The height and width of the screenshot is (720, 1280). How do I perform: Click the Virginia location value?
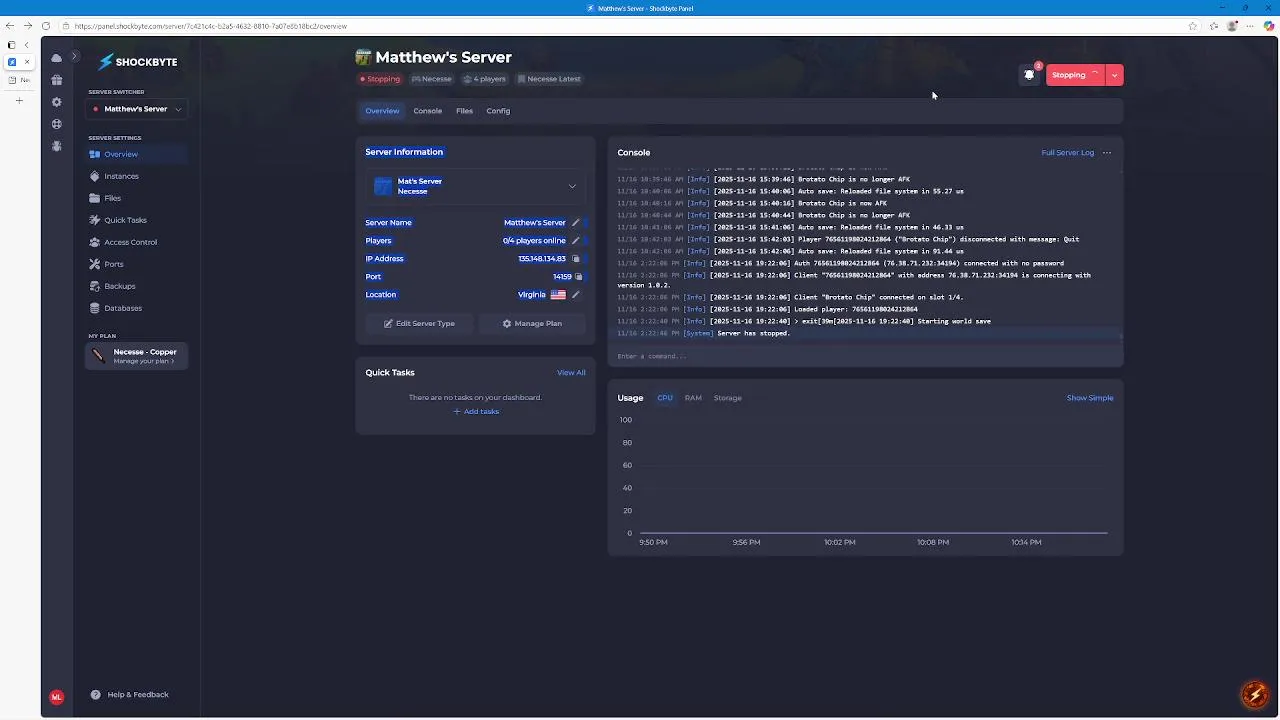pos(532,295)
